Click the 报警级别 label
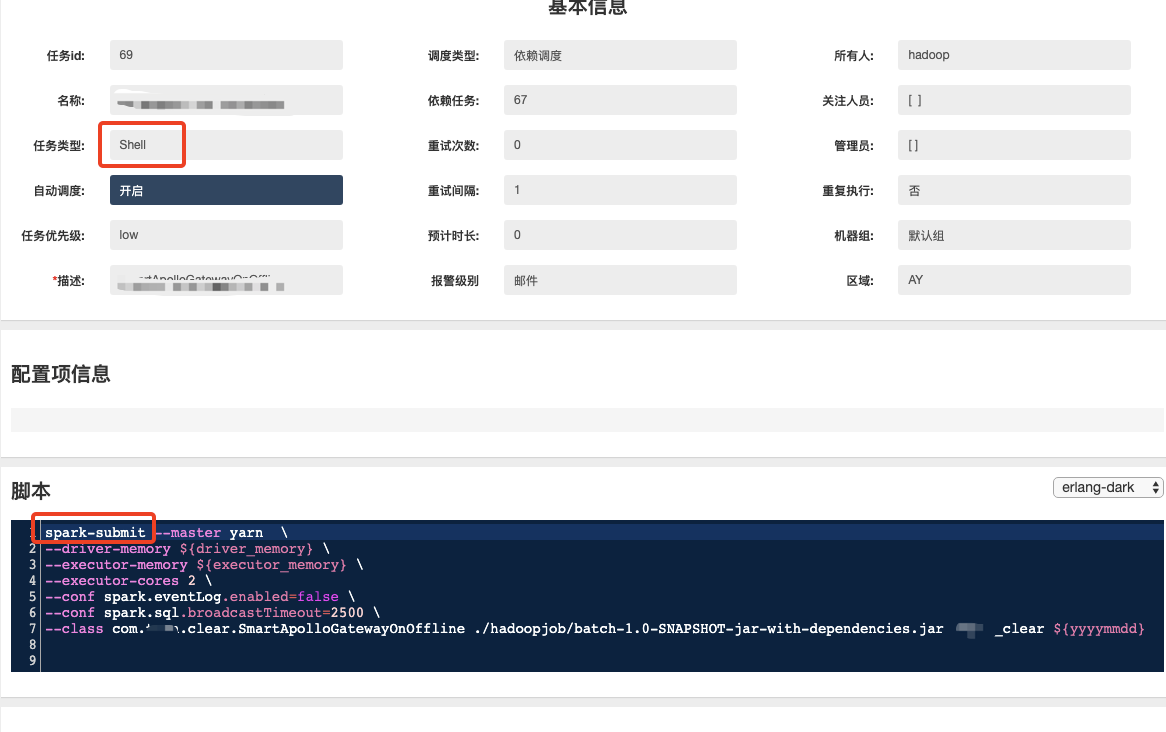The width and height of the screenshot is (1166, 732). coord(454,281)
